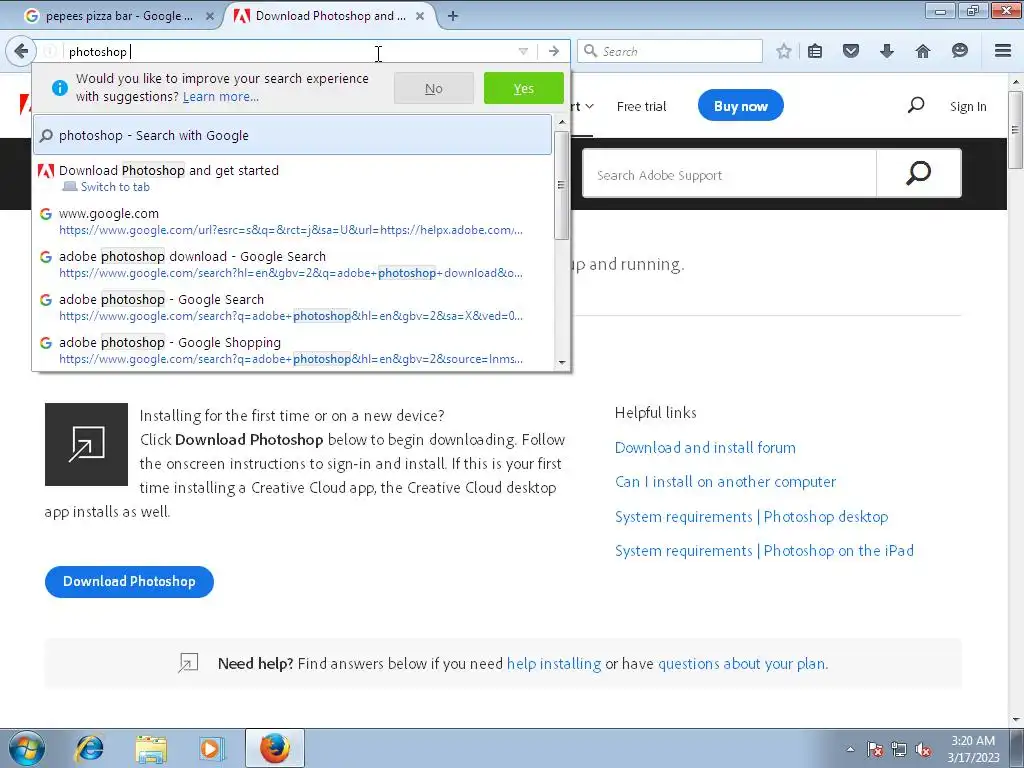Open a new tab with plus button

pos(453,16)
